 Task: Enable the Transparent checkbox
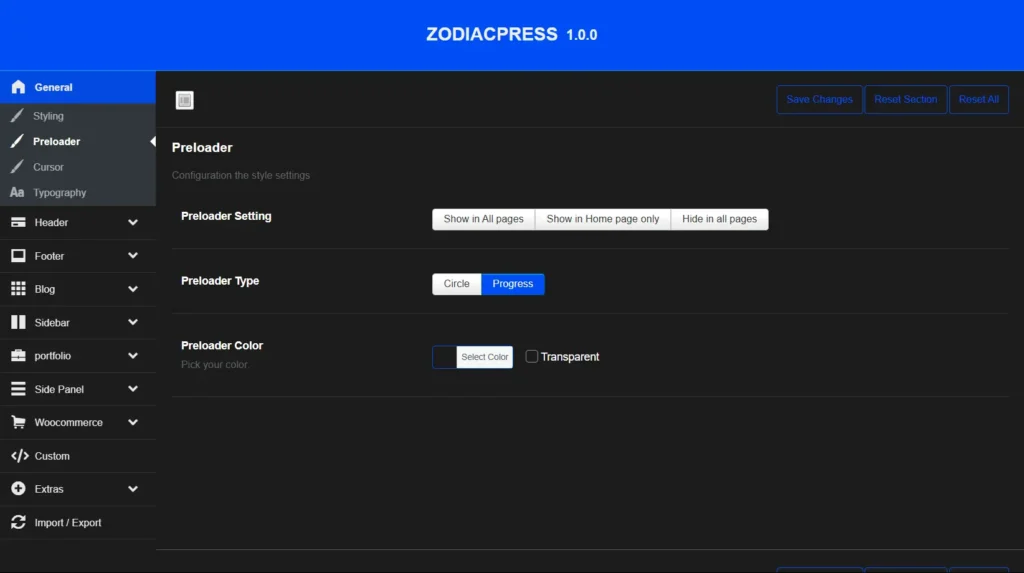click(532, 356)
